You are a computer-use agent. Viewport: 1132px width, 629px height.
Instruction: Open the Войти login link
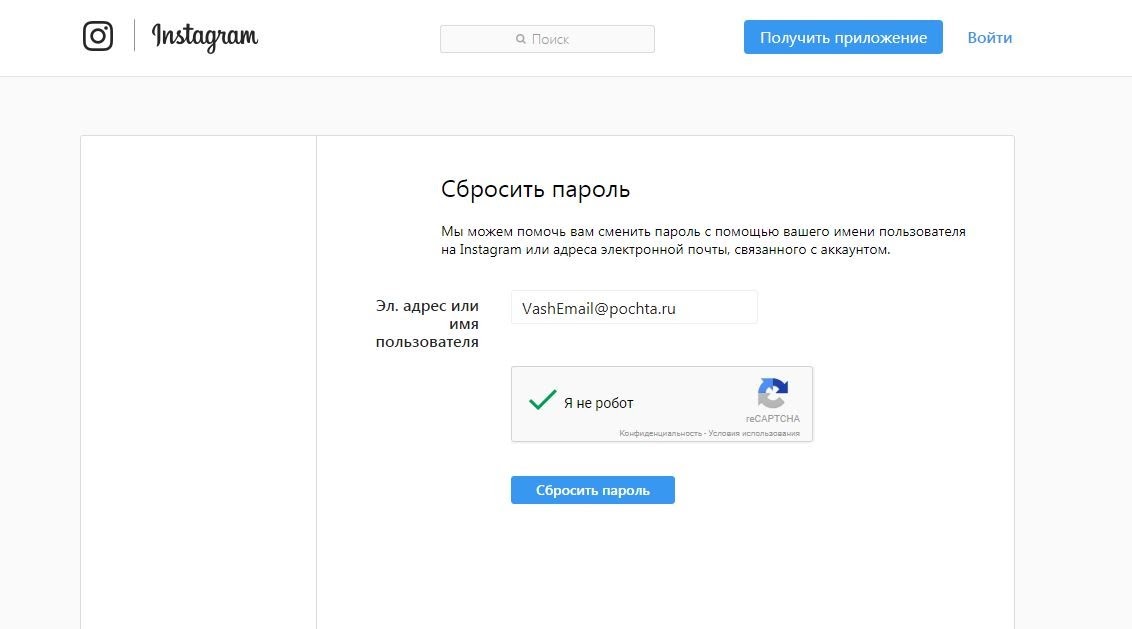[x=990, y=38]
